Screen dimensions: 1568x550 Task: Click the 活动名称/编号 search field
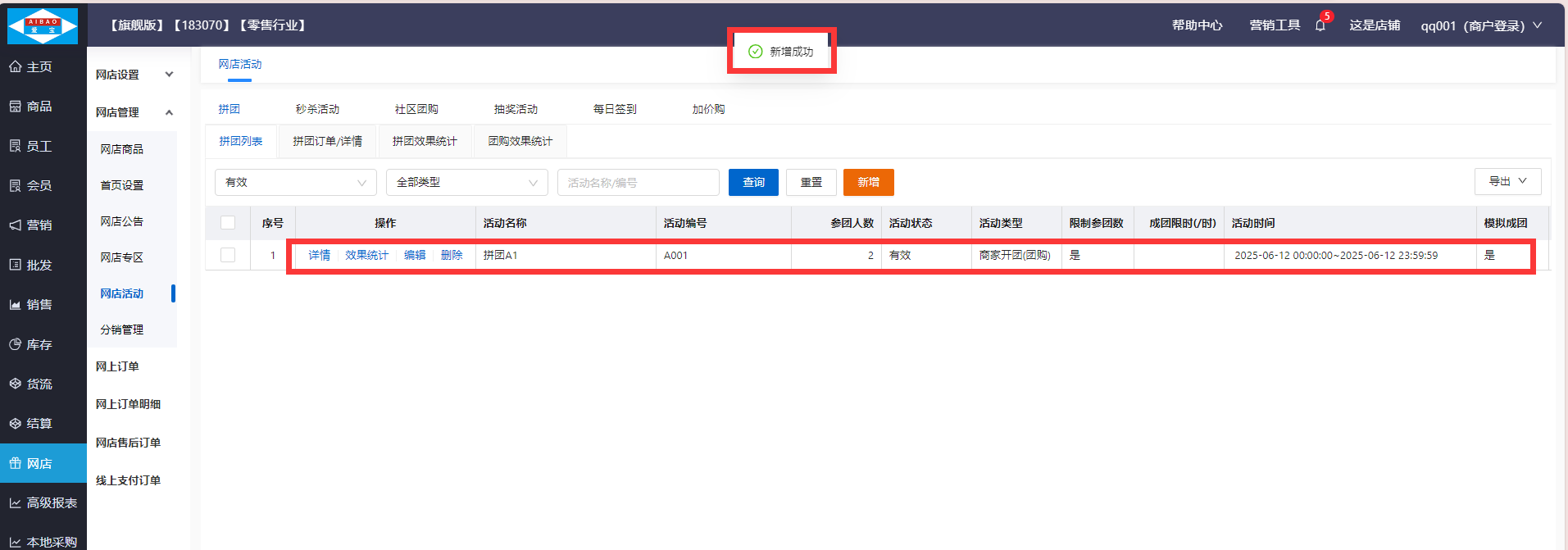pos(638,182)
